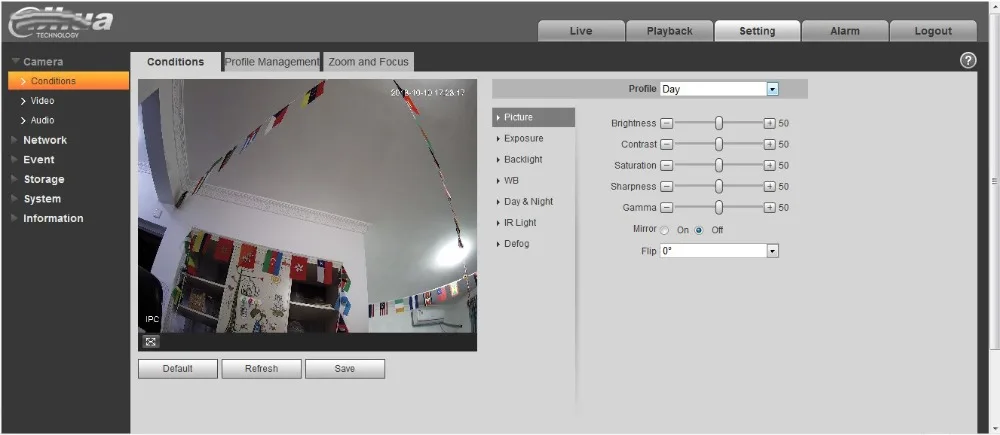Open the Profile Management tab
The height and width of the screenshot is (435, 1000).
pos(272,62)
